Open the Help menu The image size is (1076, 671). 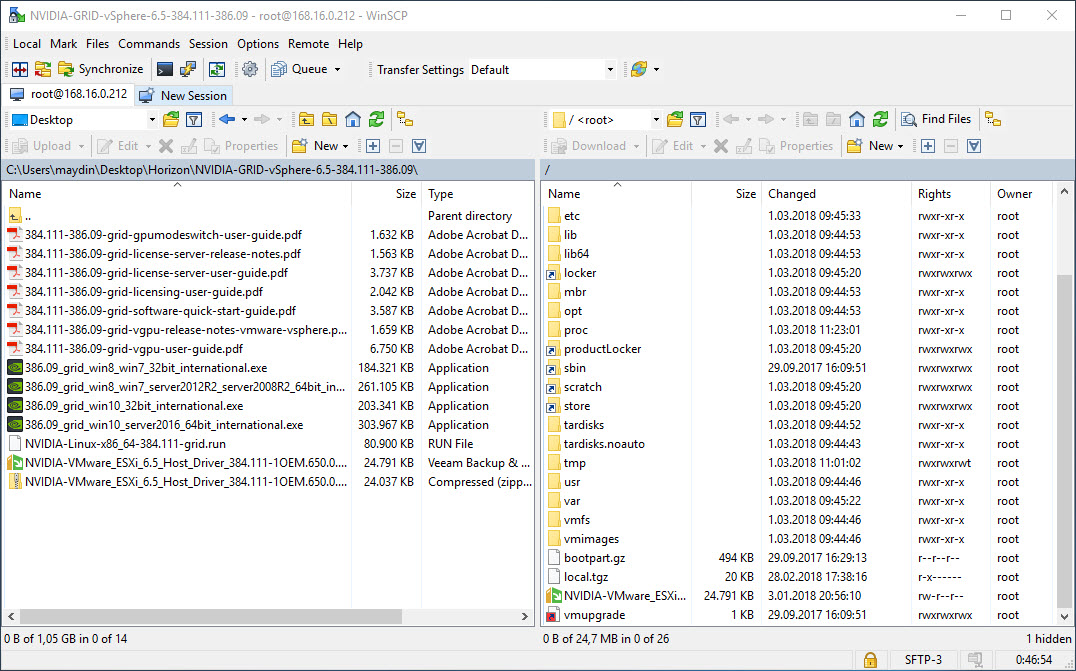pyautogui.click(x=350, y=44)
